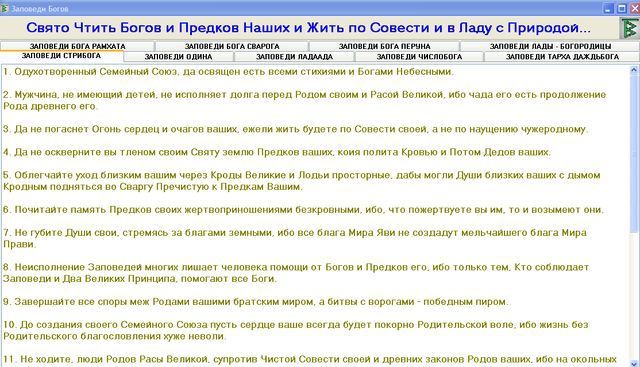
Task: Open the Заповеди Бога Рамхата tab
Action: [x=77, y=46]
